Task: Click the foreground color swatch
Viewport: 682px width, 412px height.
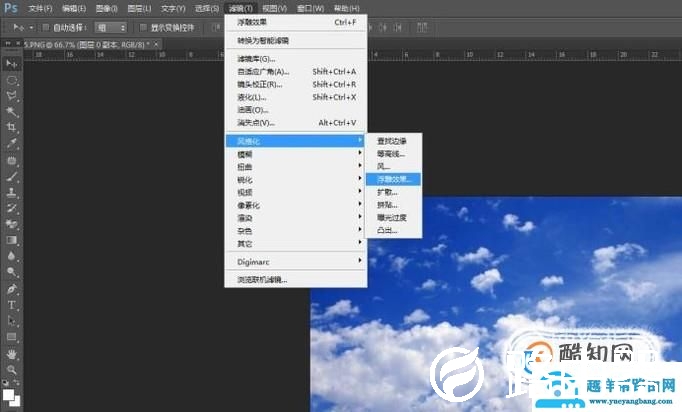Action: pos(8,394)
